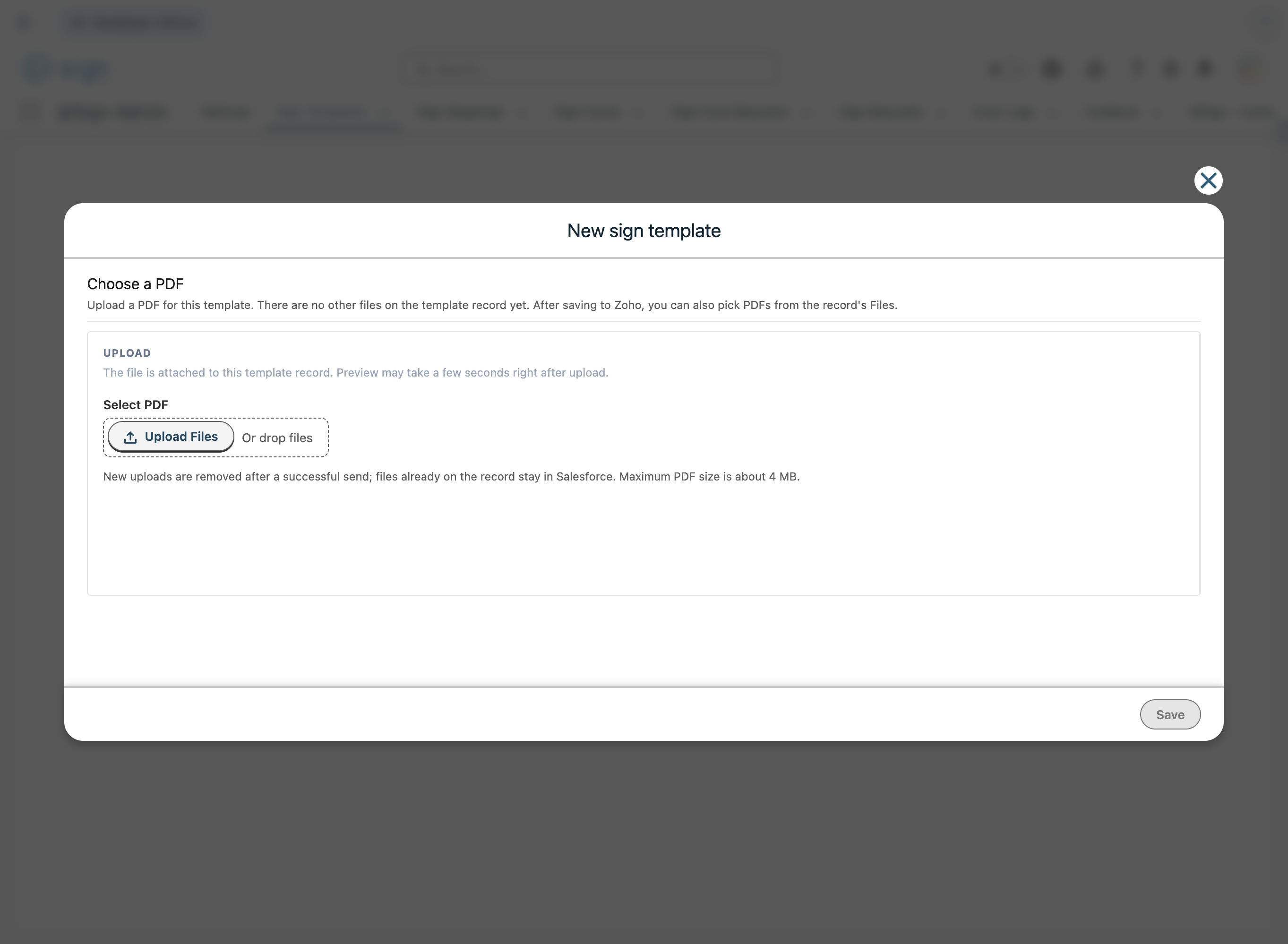Image resolution: width=1288 pixels, height=944 pixels.
Task: Click the favorites star icon
Action: click(x=995, y=69)
